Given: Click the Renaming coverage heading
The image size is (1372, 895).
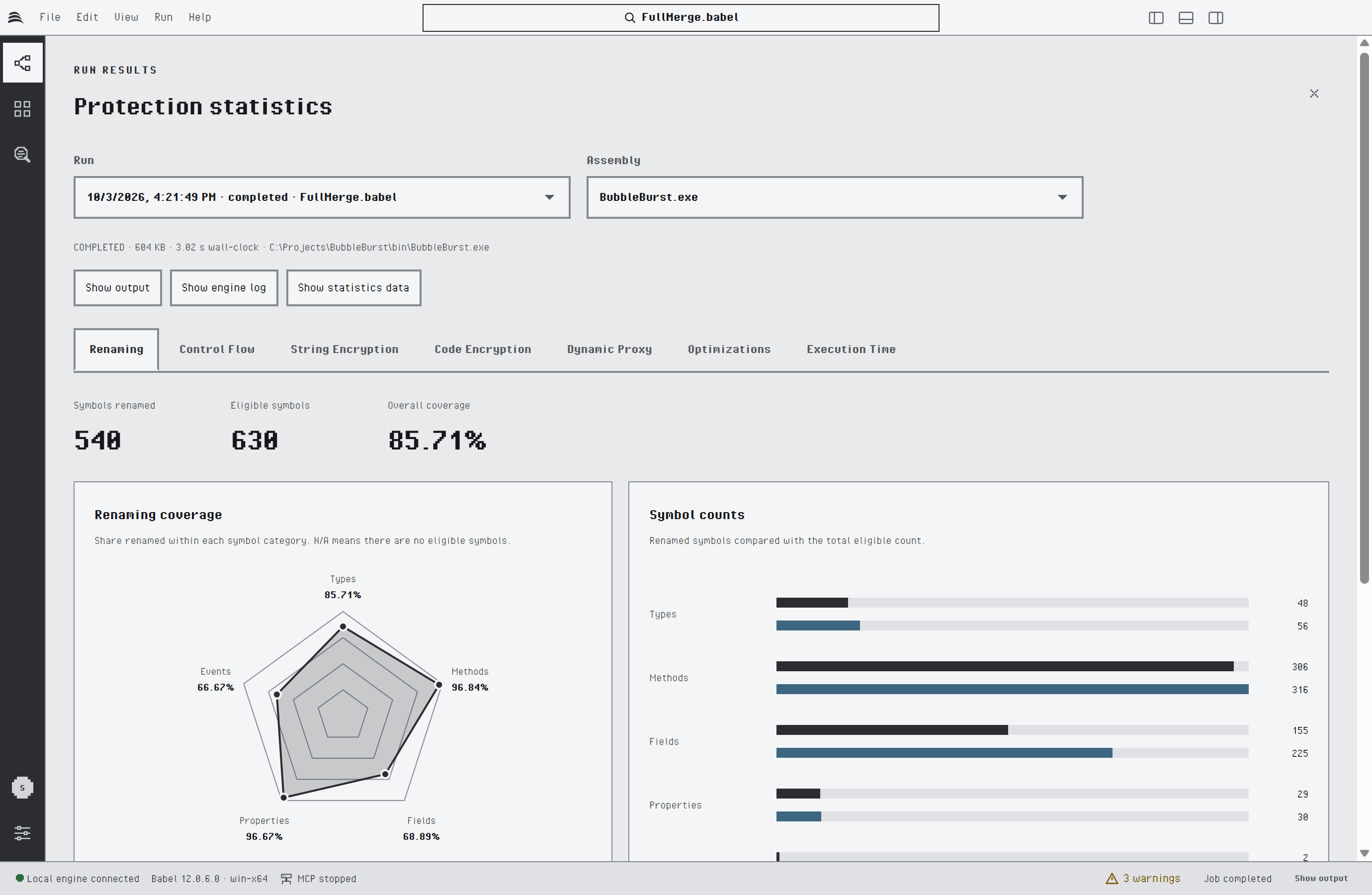Looking at the screenshot, I should [x=158, y=515].
